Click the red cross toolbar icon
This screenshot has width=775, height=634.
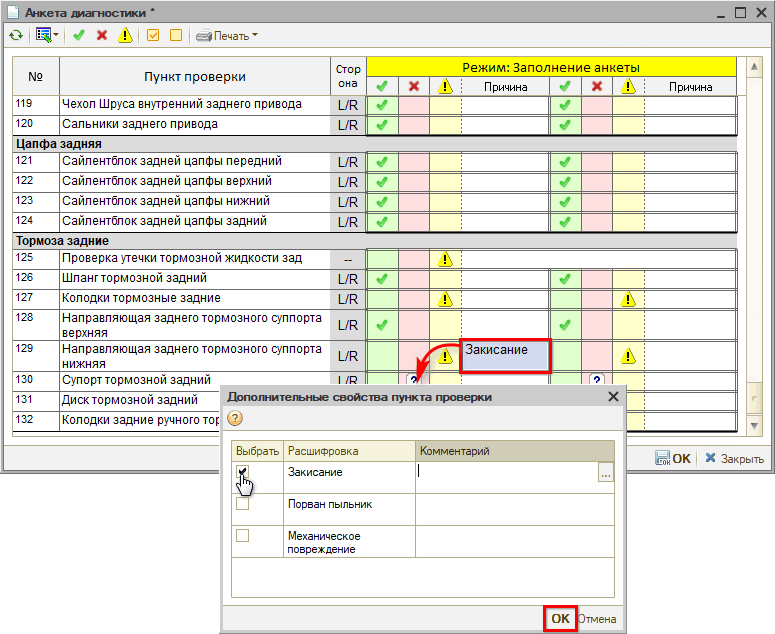click(102, 36)
